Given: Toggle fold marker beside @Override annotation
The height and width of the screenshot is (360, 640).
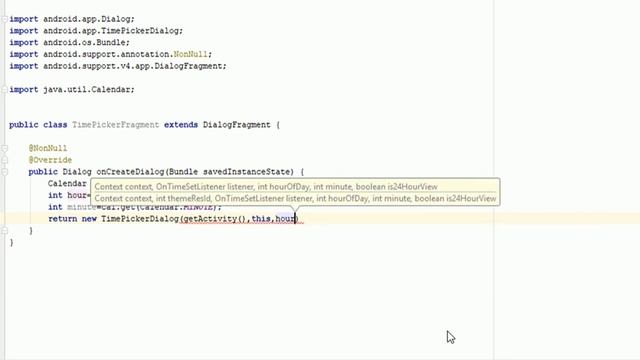Looking at the screenshot, I should coord(4,160).
